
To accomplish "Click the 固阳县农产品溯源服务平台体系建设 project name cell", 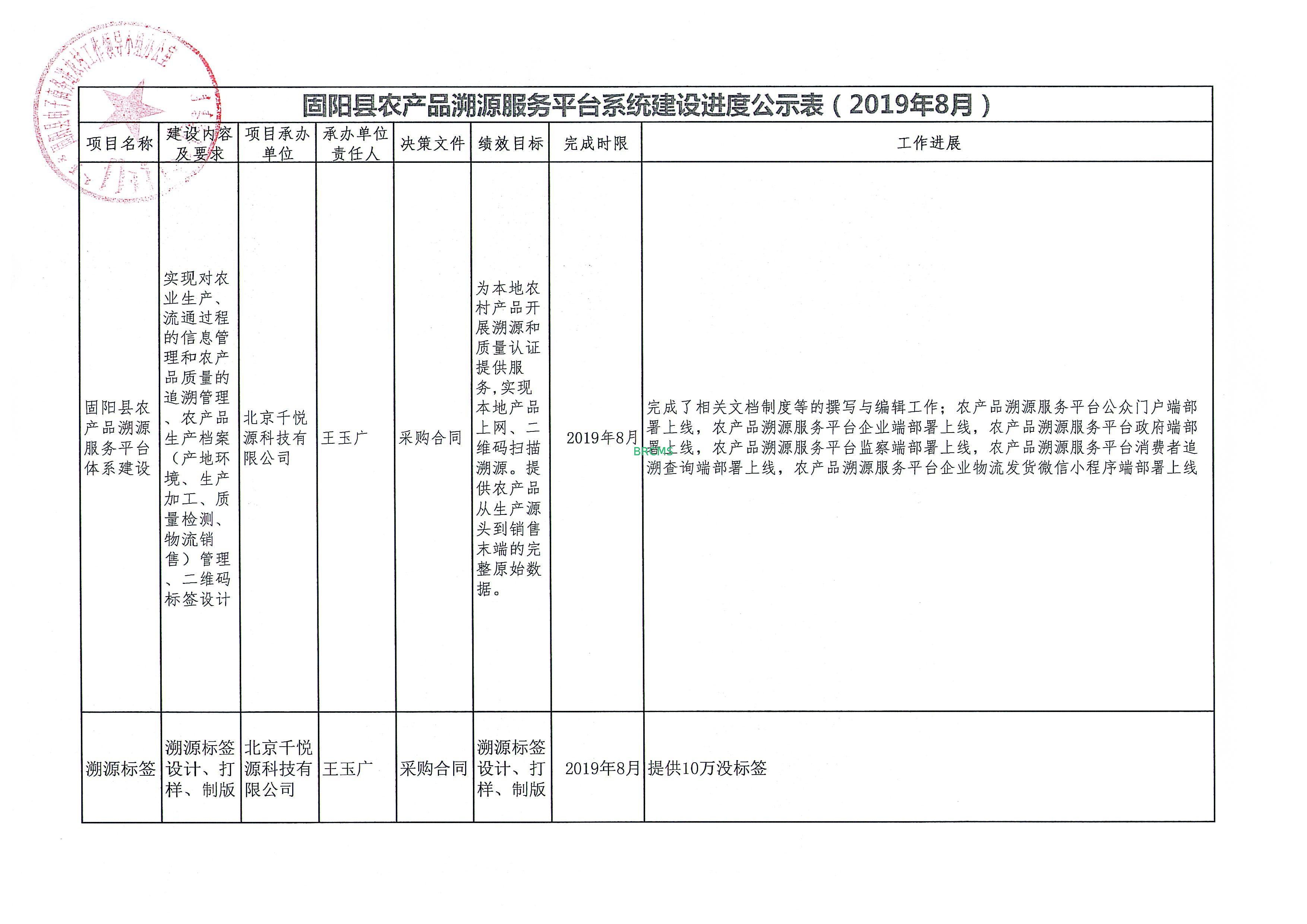I will coord(118,437).
